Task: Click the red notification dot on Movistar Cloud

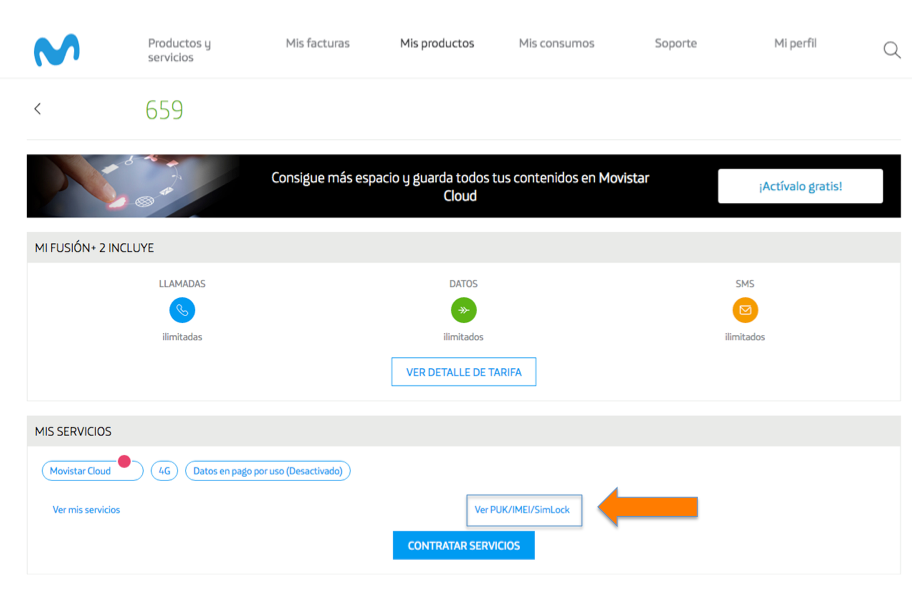Action: tap(124, 461)
